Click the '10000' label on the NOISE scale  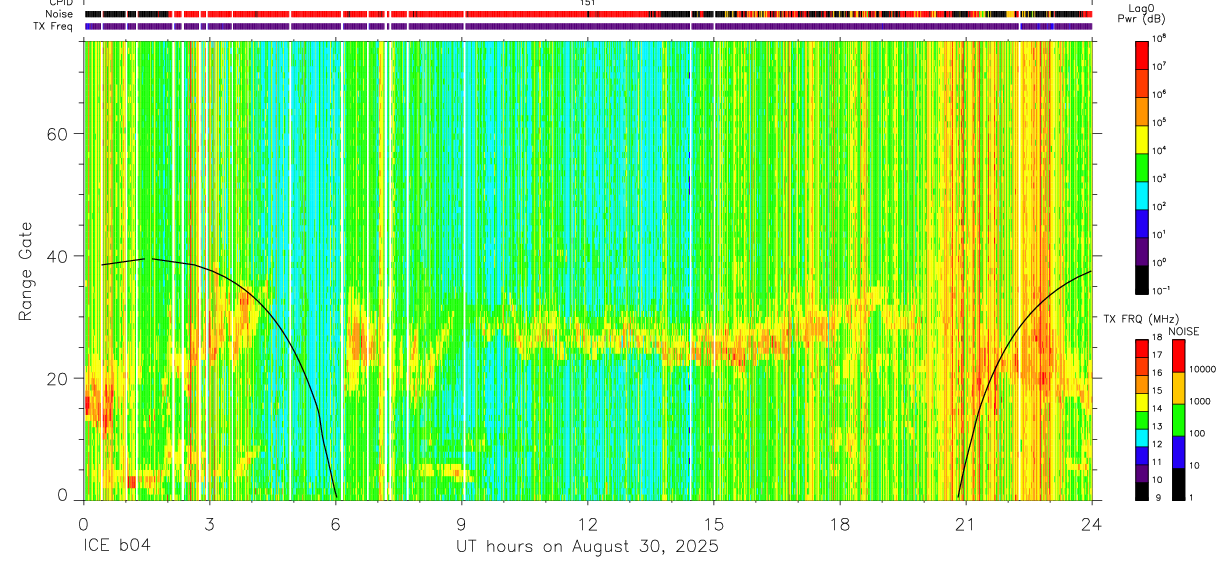(1205, 370)
